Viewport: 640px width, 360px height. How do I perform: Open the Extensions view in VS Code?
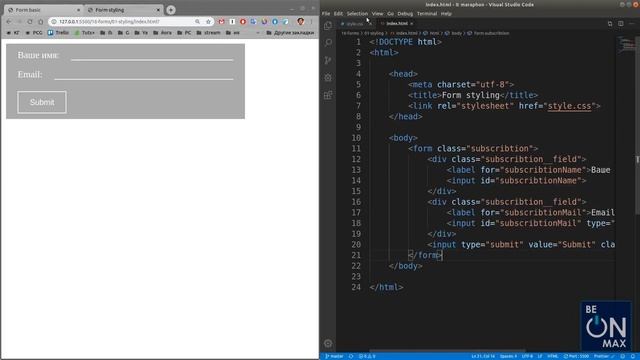(x=328, y=95)
